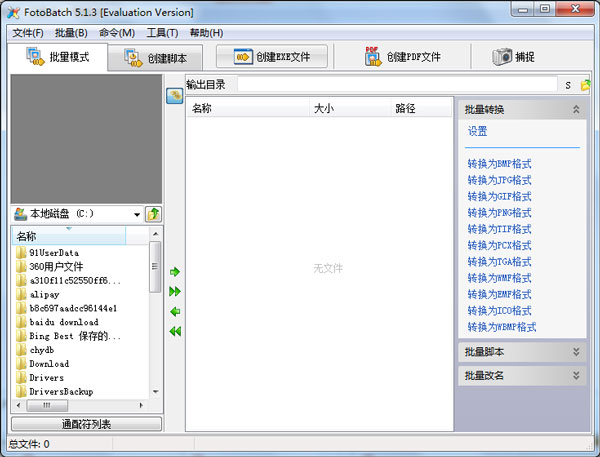This screenshot has height=457, width=600.
Task: Click the double right arrow add-all icon
Action: click(175, 292)
